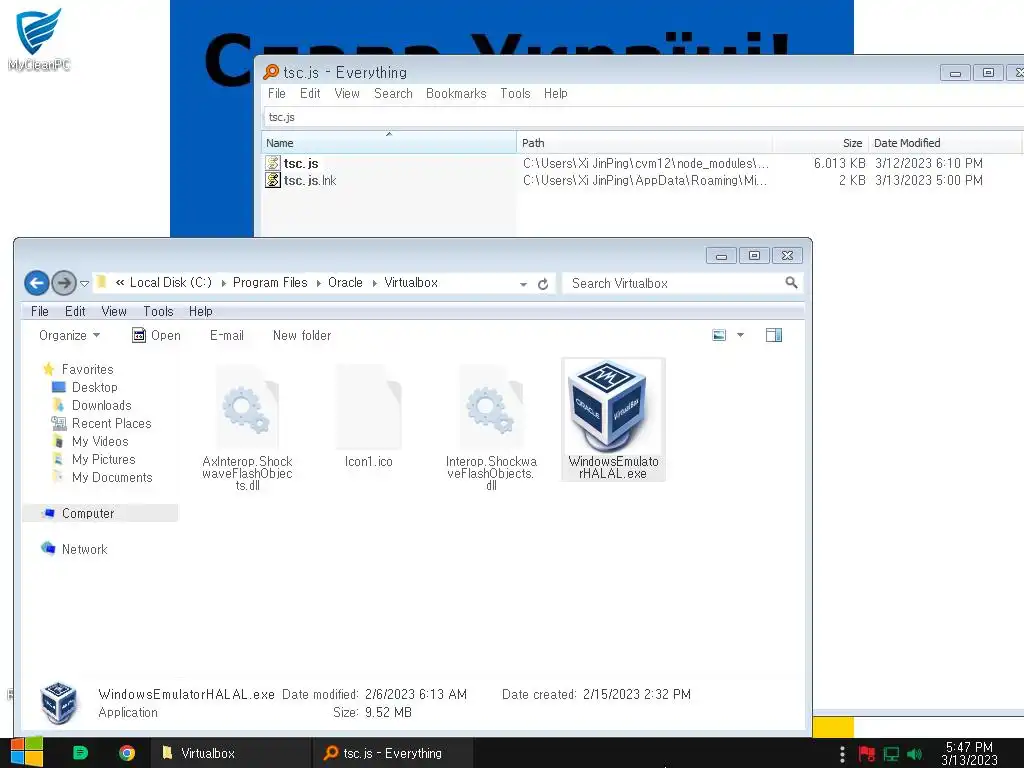Open Help menu in Virtualbox explorer
Screen dimensions: 1024x768
pyautogui.click(x=200, y=312)
